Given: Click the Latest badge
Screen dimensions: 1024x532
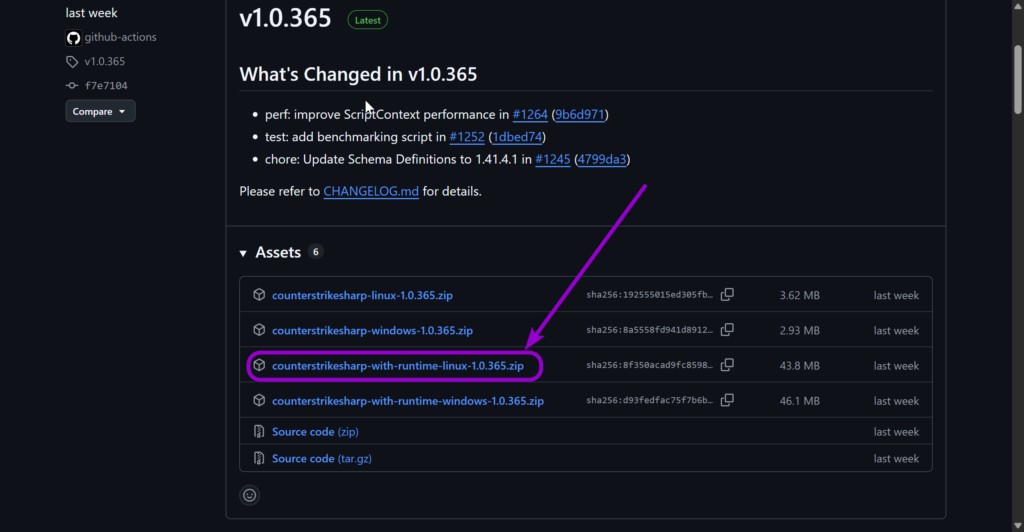Looking at the screenshot, I should point(368,20).
